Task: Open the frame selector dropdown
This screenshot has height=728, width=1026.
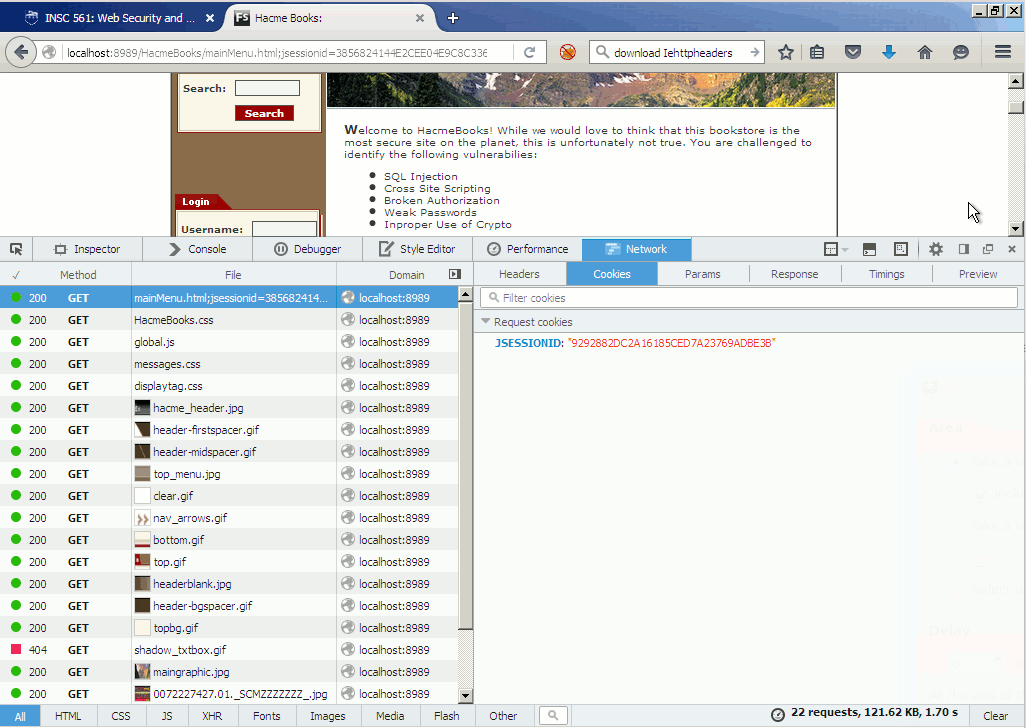Action: tap(835, 249)
